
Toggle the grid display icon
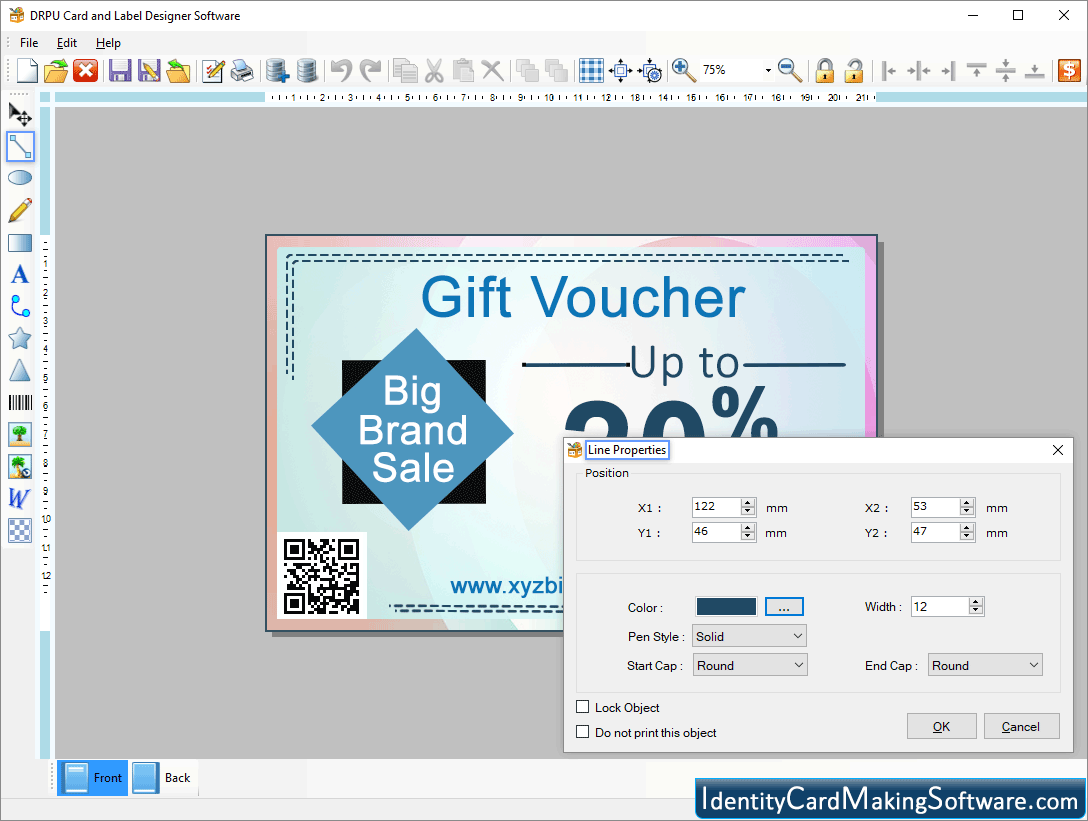pyautogui.click(x=591, y=70)
